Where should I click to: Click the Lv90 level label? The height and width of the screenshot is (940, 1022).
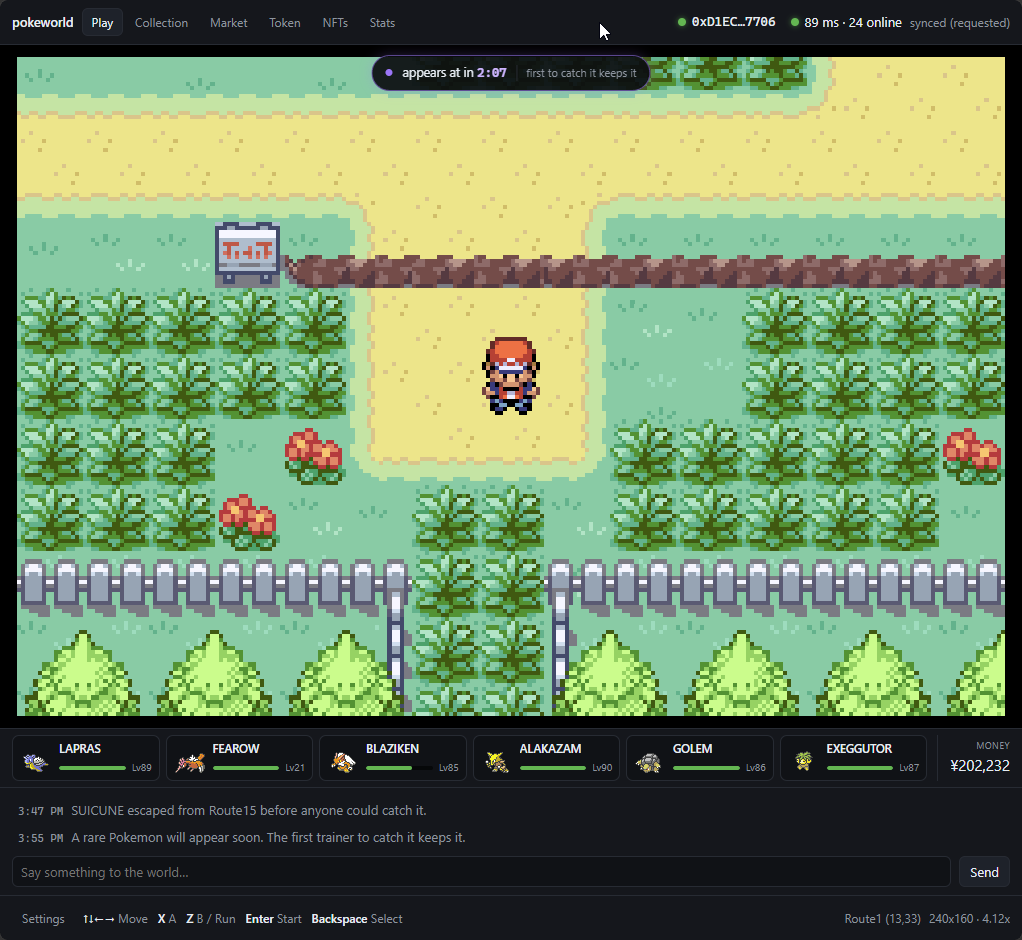click(x=602, y=768)
